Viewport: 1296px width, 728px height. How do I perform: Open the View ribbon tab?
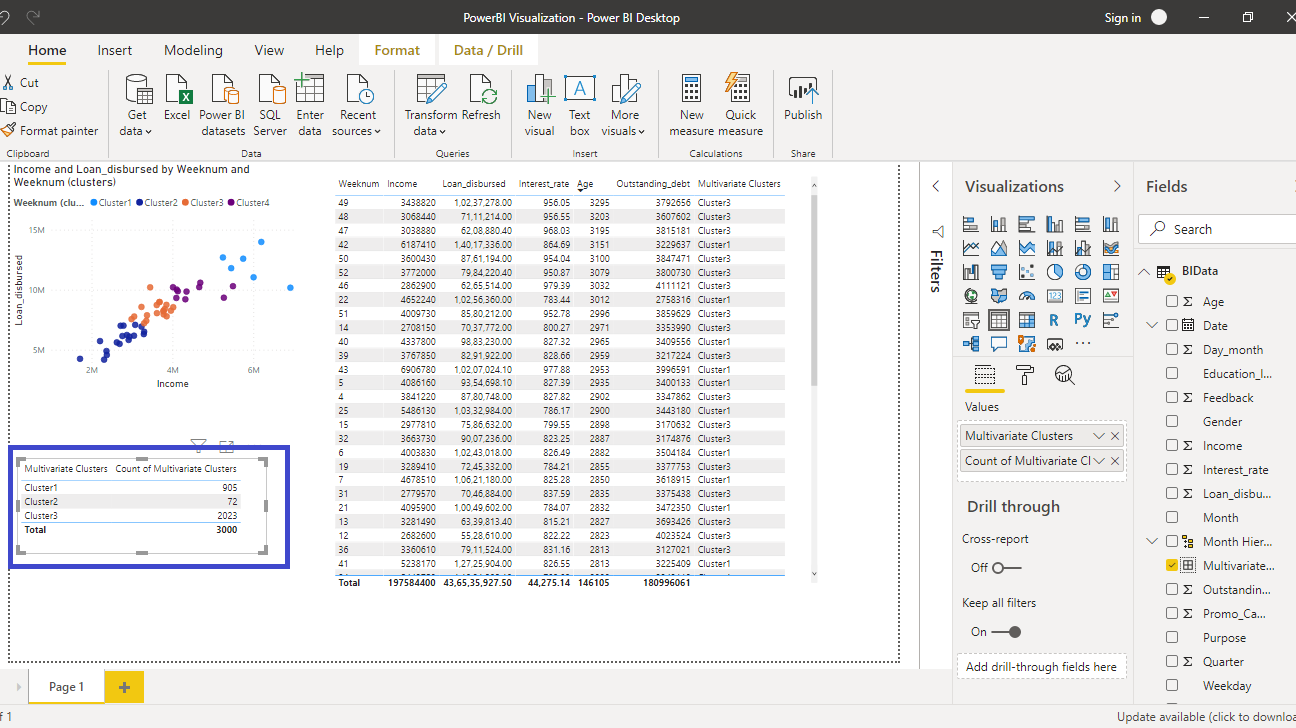(x=269, y=50)
